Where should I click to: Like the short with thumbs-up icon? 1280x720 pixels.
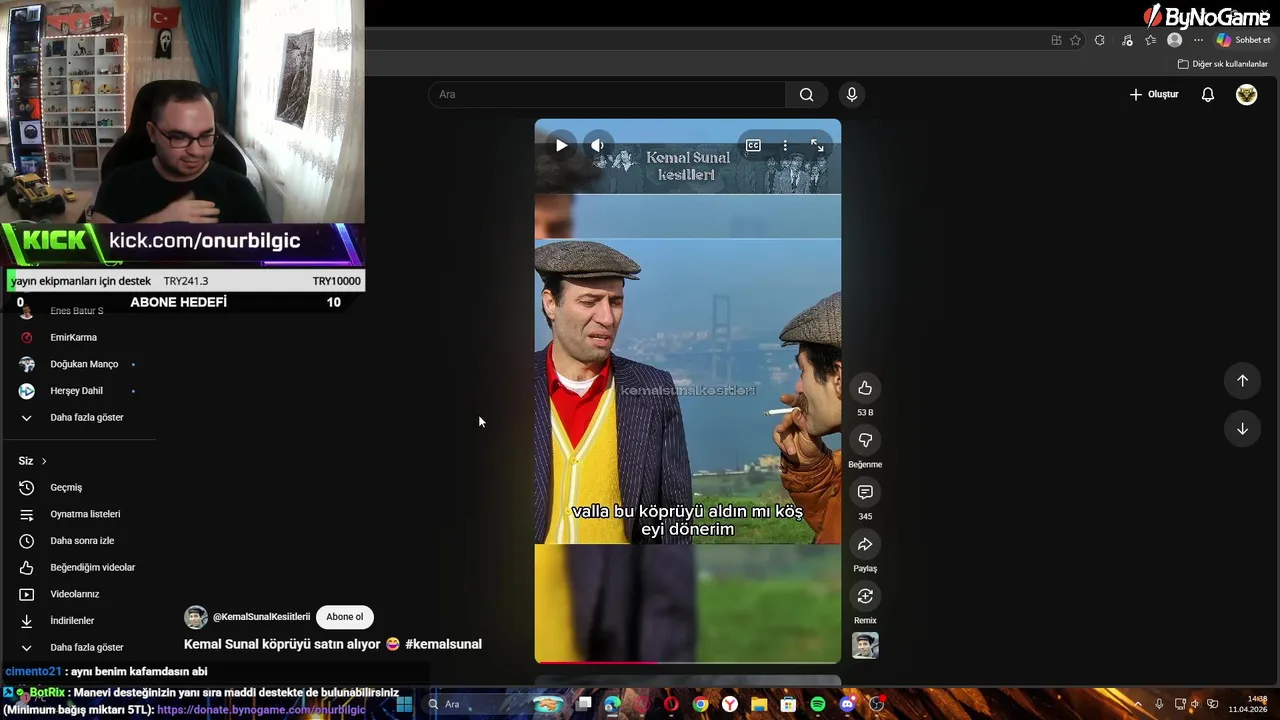(865, 388)
